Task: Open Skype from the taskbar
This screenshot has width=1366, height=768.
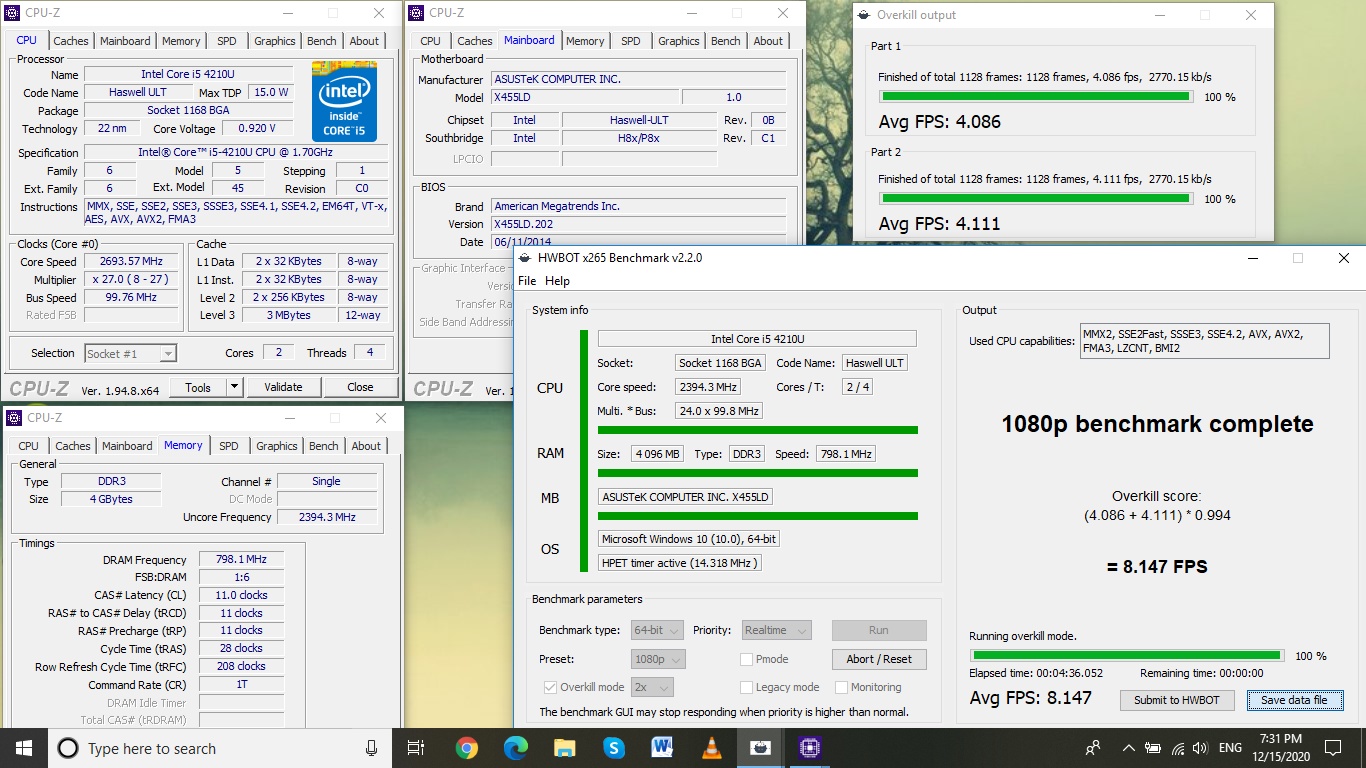Action: [x=613, y=748]
